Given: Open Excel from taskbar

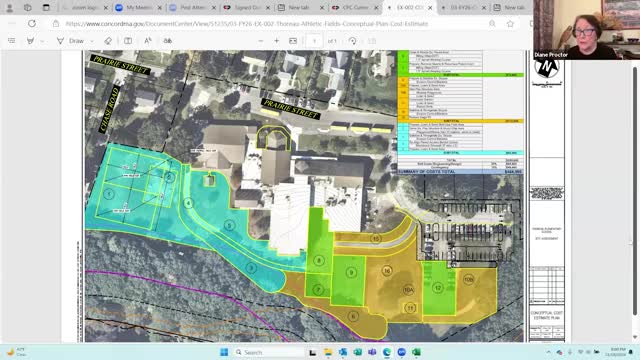Looking at the screenshot, I should pos(416,352).
